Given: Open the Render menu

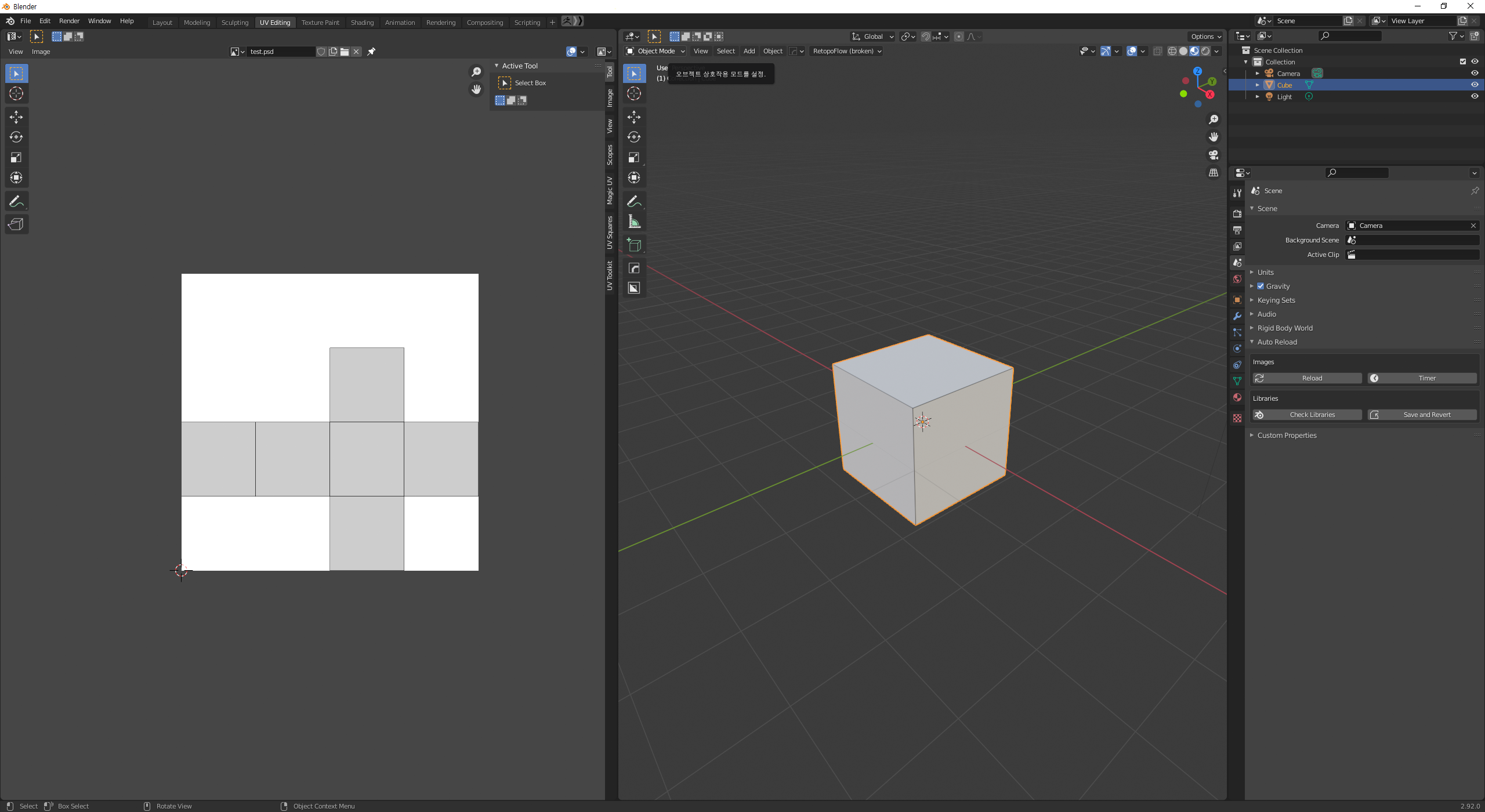Looking at the screenshot, I should pos(69,21).
